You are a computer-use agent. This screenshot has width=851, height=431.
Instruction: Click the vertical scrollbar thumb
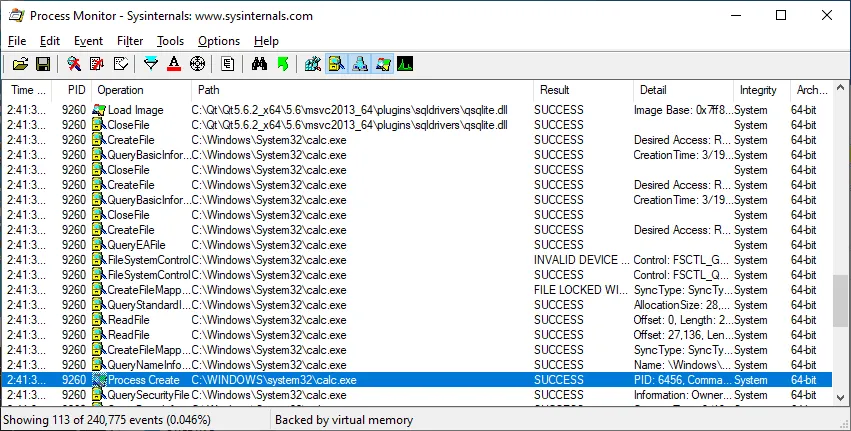click(840, 300)
